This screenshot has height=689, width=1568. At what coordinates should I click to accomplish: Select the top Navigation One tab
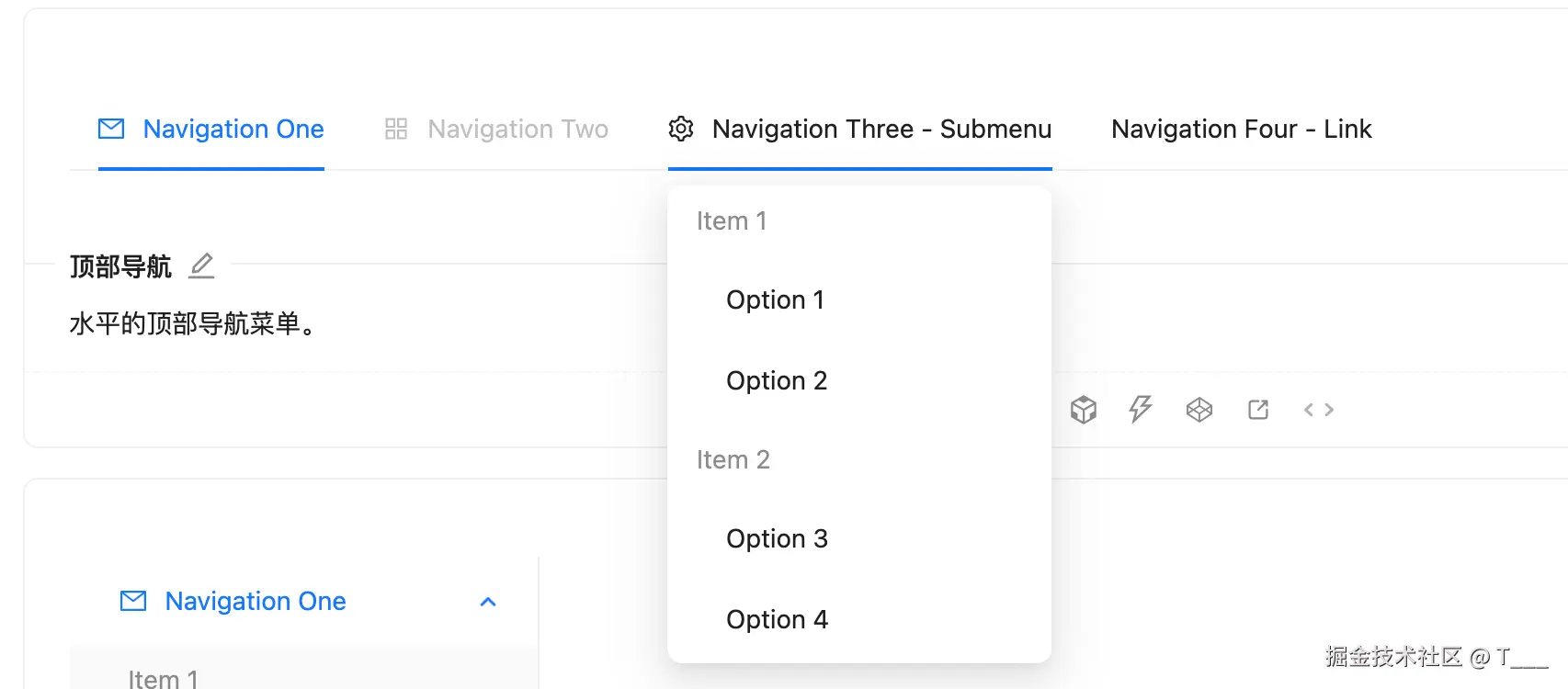pos(233,130)
